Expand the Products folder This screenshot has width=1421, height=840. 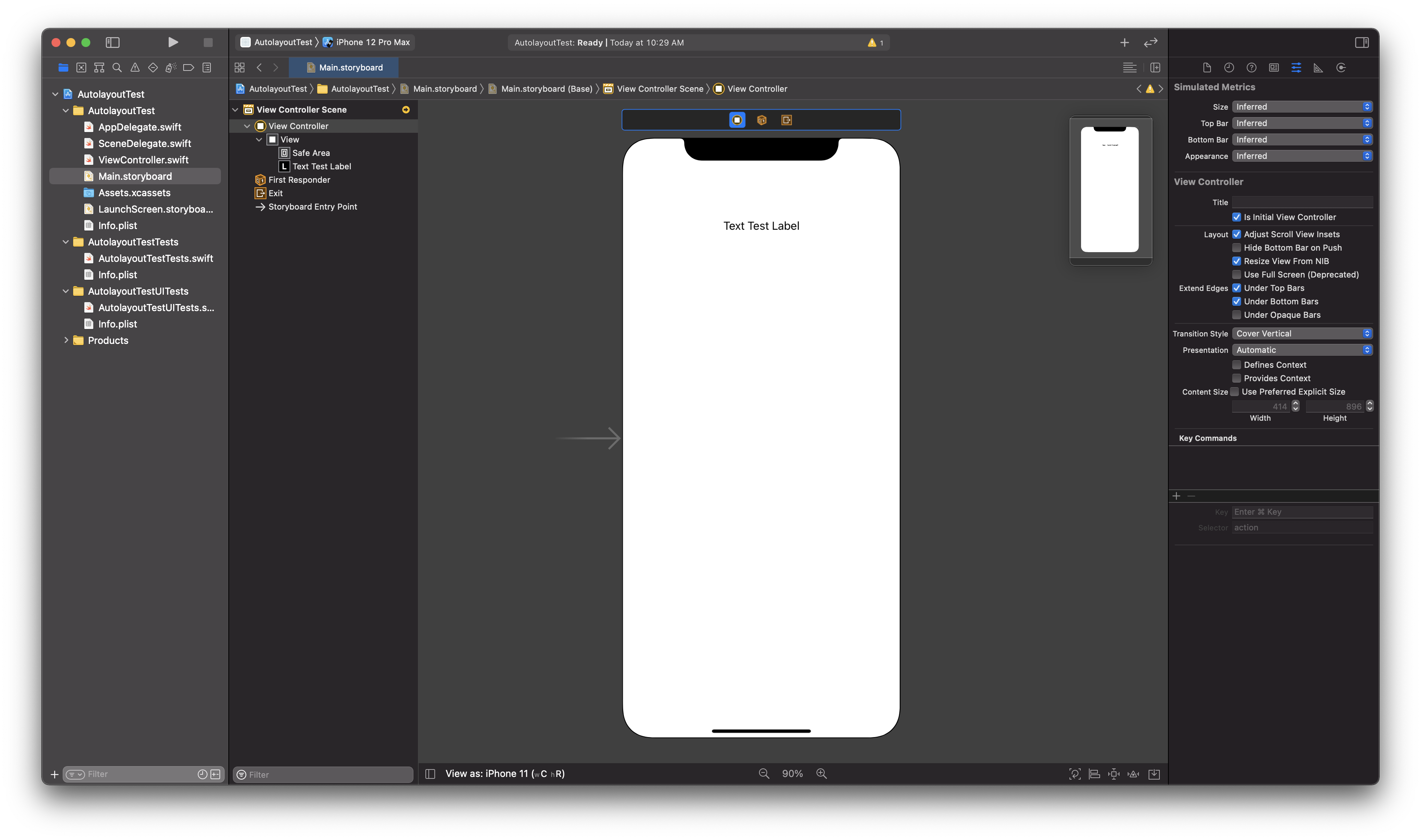click(x=66, y=340)
